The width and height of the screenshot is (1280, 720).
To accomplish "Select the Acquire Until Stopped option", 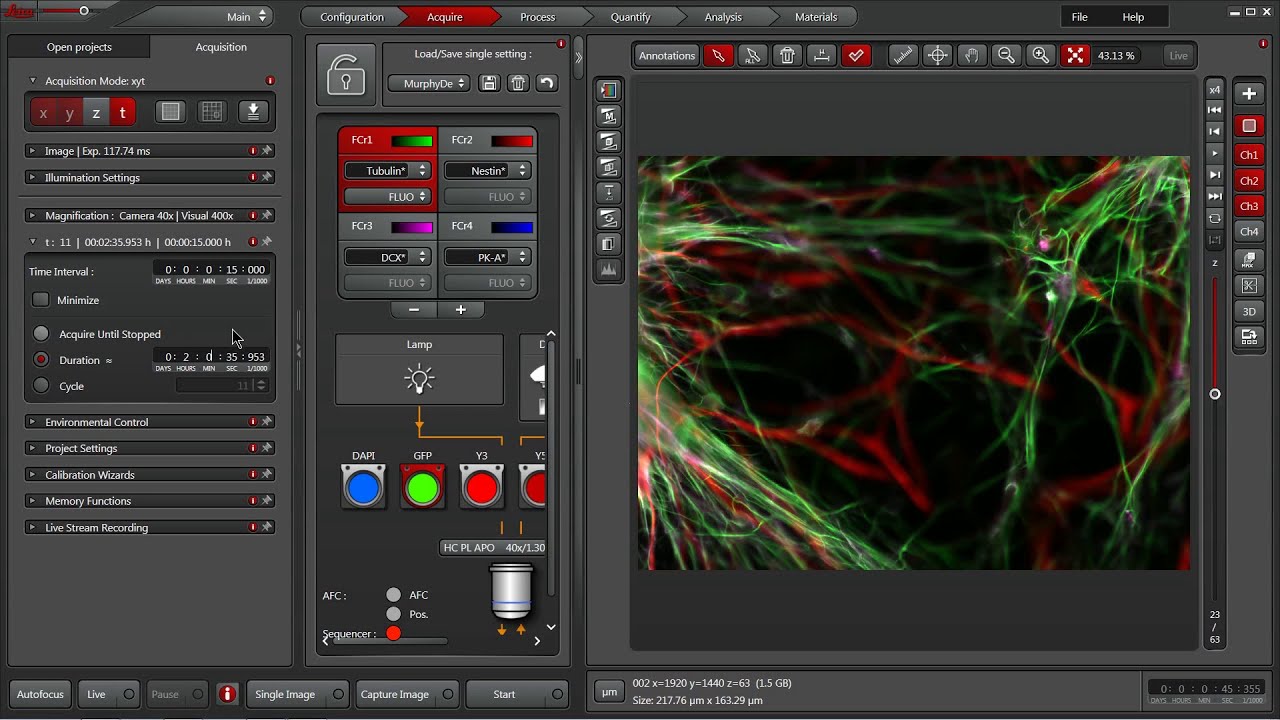I will coord(41,334).
